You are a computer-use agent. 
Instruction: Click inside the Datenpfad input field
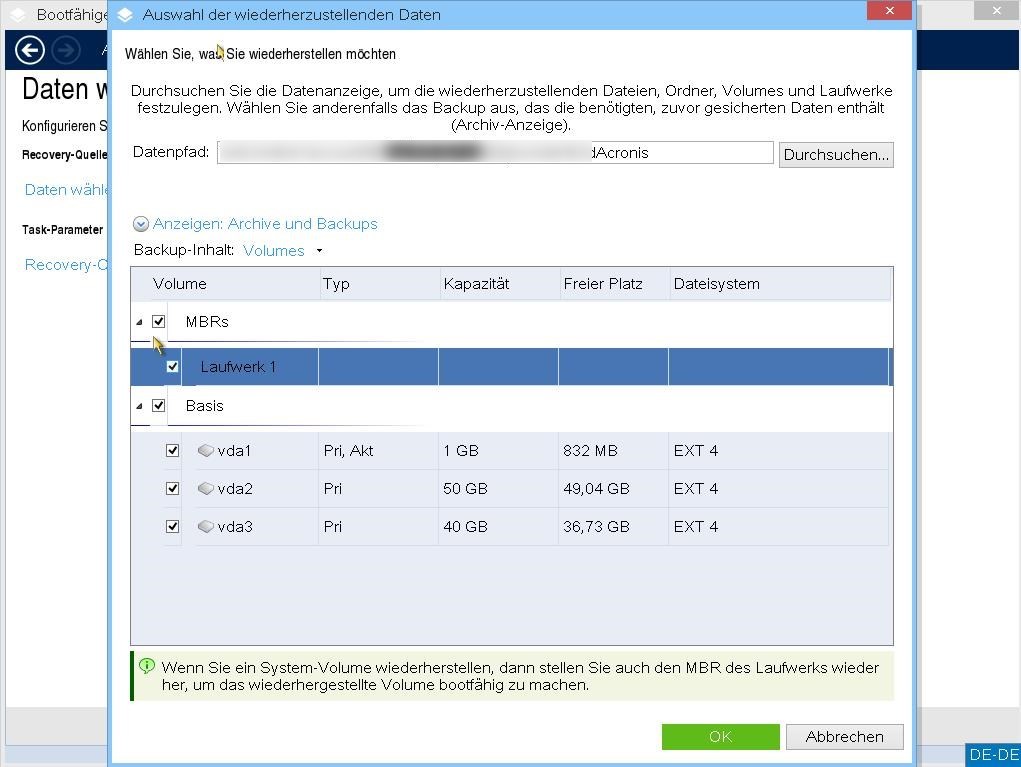[x=495, y=152]
